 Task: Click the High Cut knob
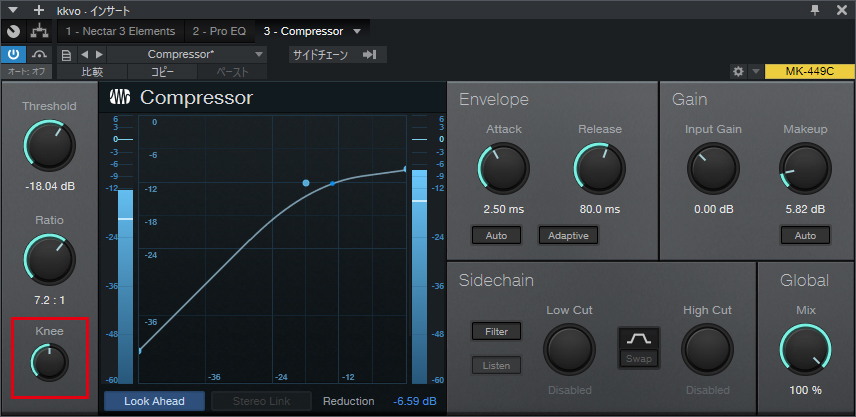(x=707, y=349)
